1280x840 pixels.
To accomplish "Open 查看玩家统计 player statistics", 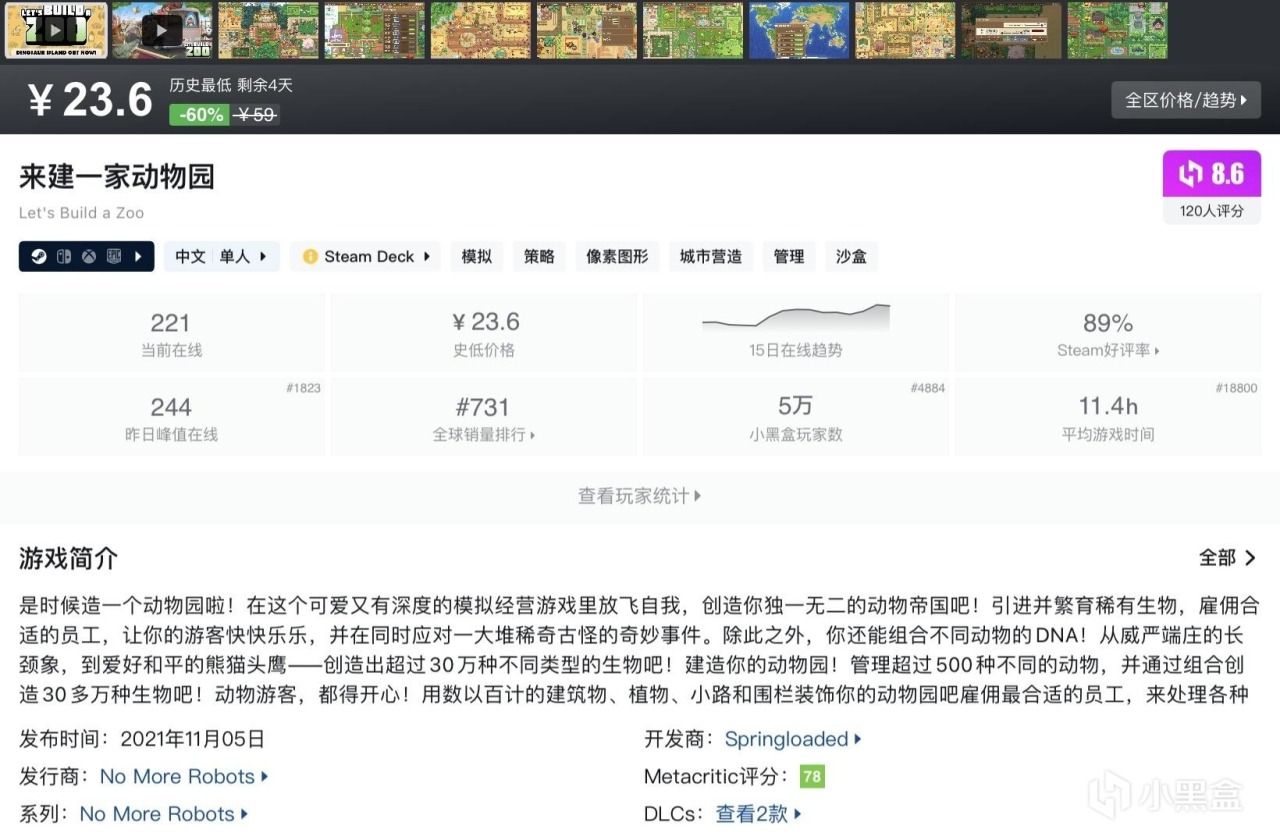I will coord(640,496).
